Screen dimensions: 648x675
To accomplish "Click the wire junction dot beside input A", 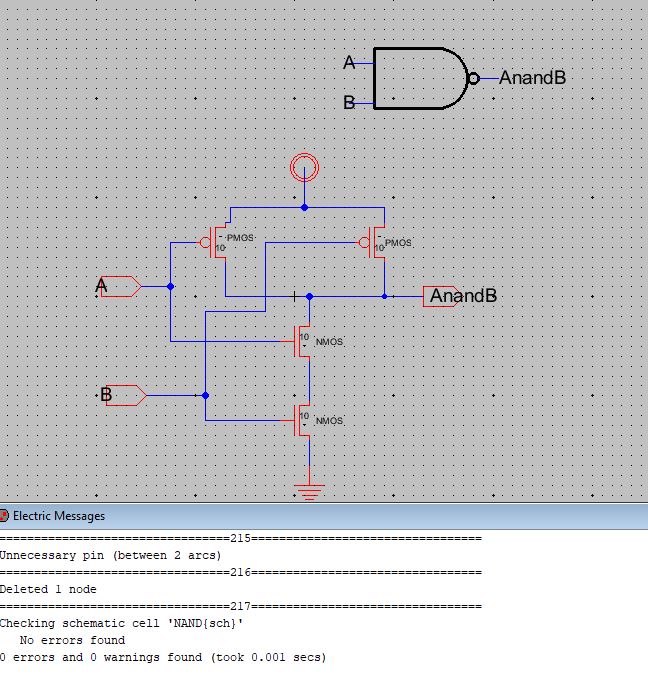I will click(170, 286).
